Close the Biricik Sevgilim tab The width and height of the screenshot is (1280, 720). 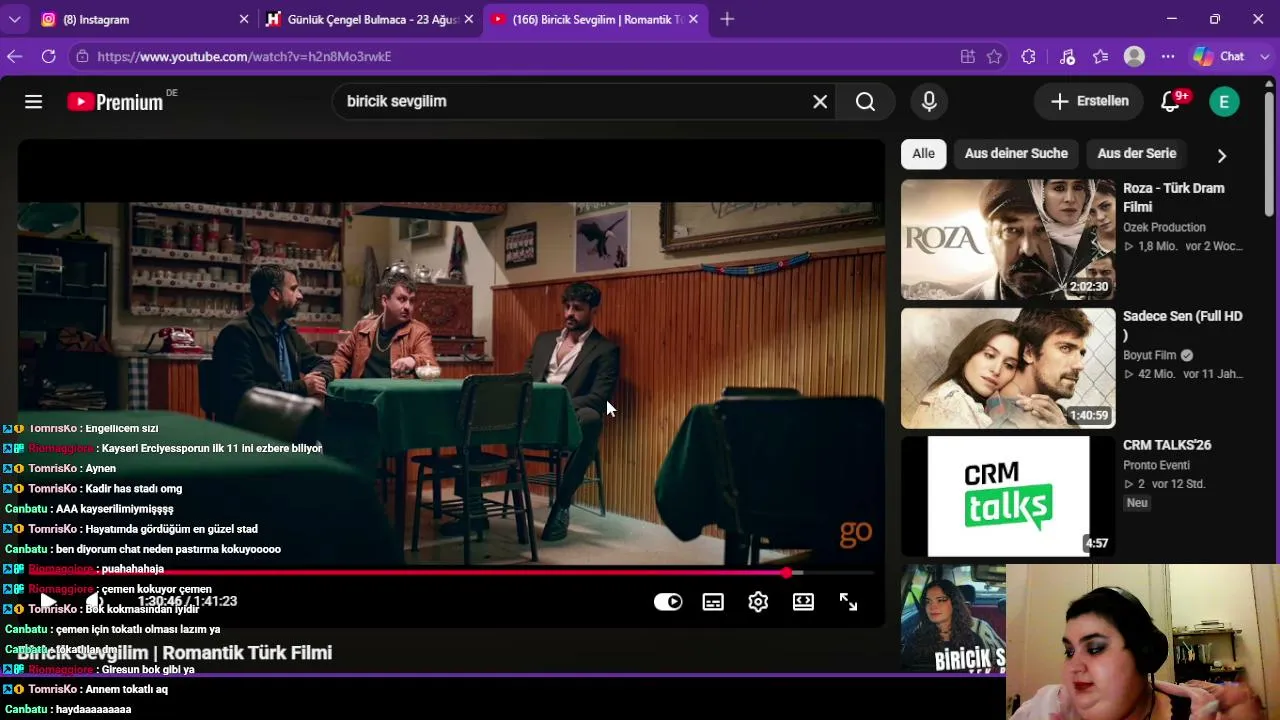[x=693, y=19]
